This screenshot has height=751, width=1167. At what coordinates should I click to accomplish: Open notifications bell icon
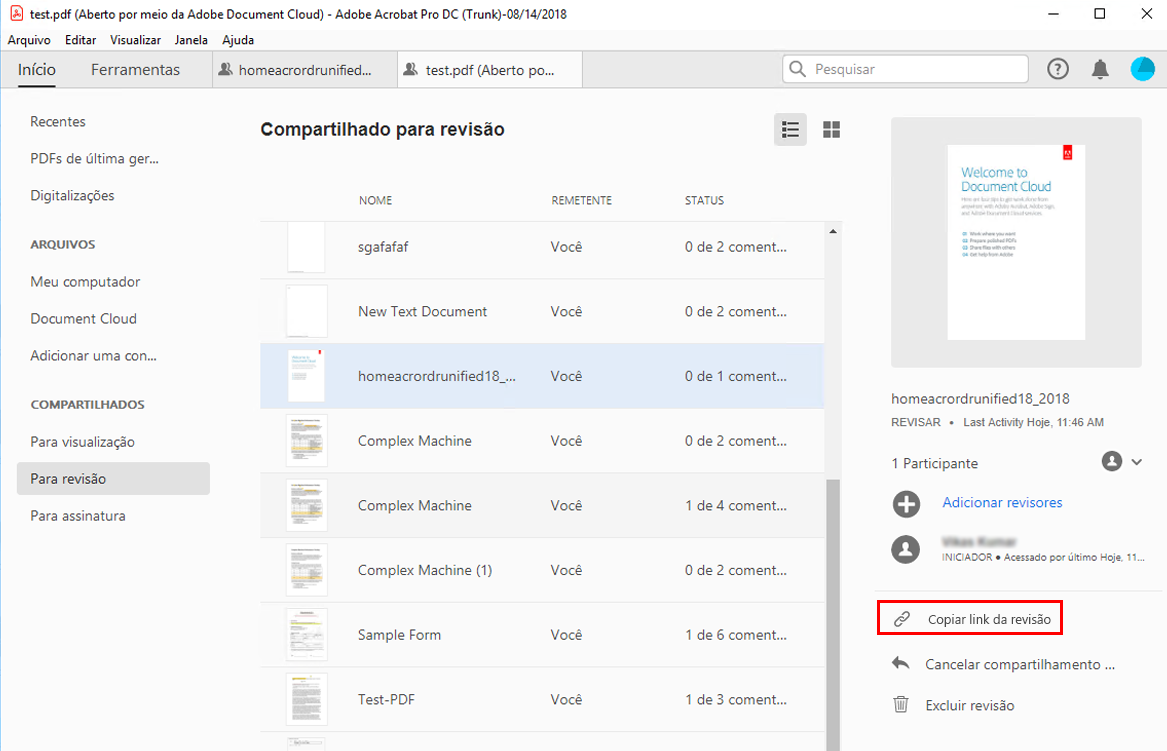coord(1100,69)
